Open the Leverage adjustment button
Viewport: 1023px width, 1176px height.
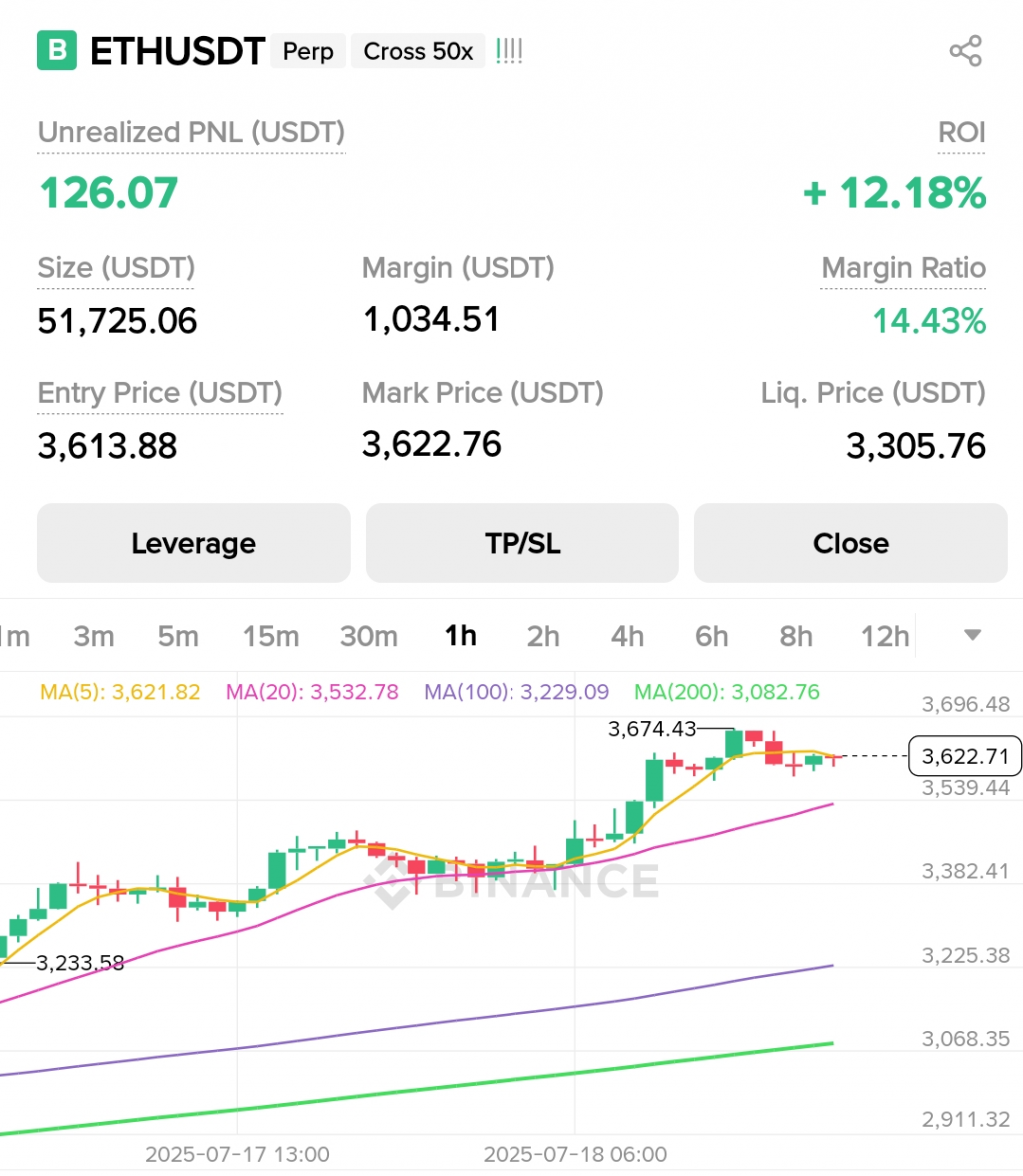(193, 543)
